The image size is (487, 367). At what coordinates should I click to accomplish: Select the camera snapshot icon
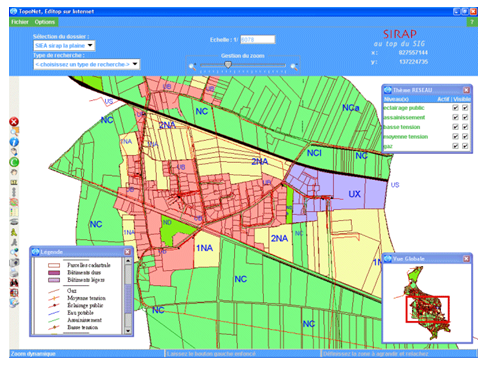point(14,262)
